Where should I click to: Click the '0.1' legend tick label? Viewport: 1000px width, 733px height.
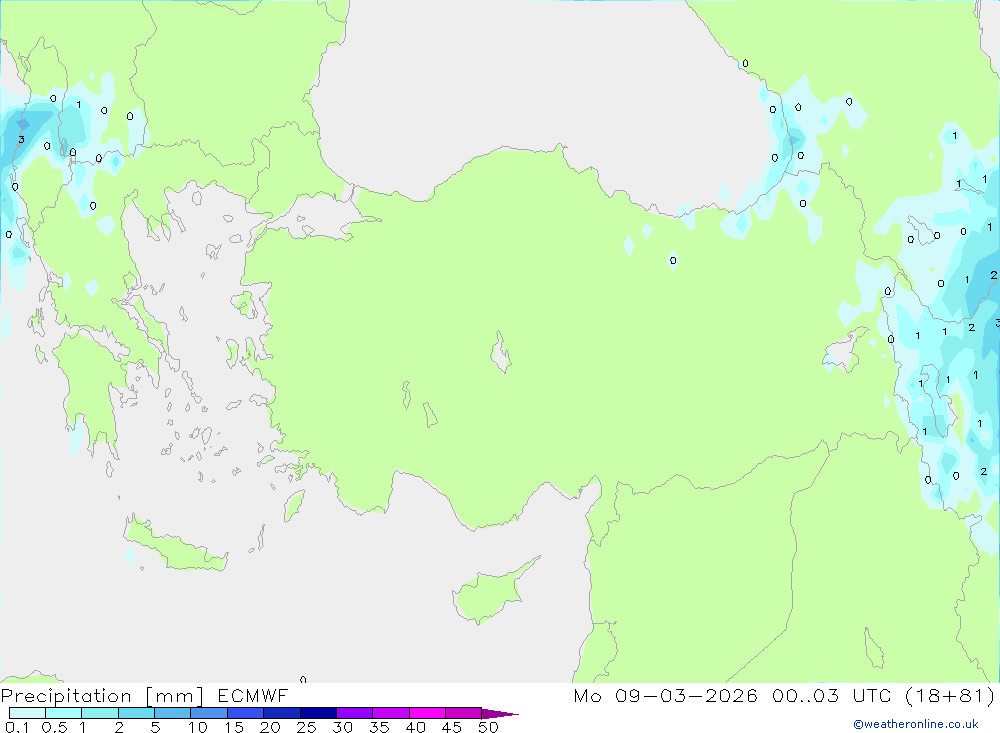(17, 727)
